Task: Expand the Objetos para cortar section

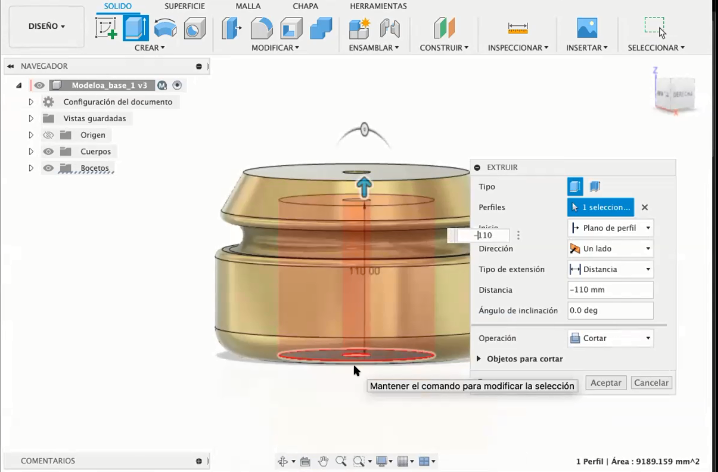Action: tap(479, 359)
